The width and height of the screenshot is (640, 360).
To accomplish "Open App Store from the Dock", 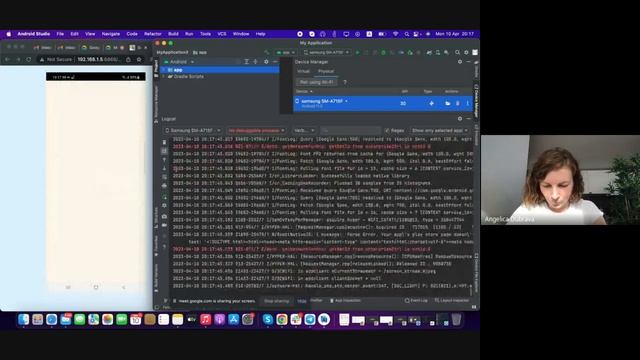I will tap(233, 320).
